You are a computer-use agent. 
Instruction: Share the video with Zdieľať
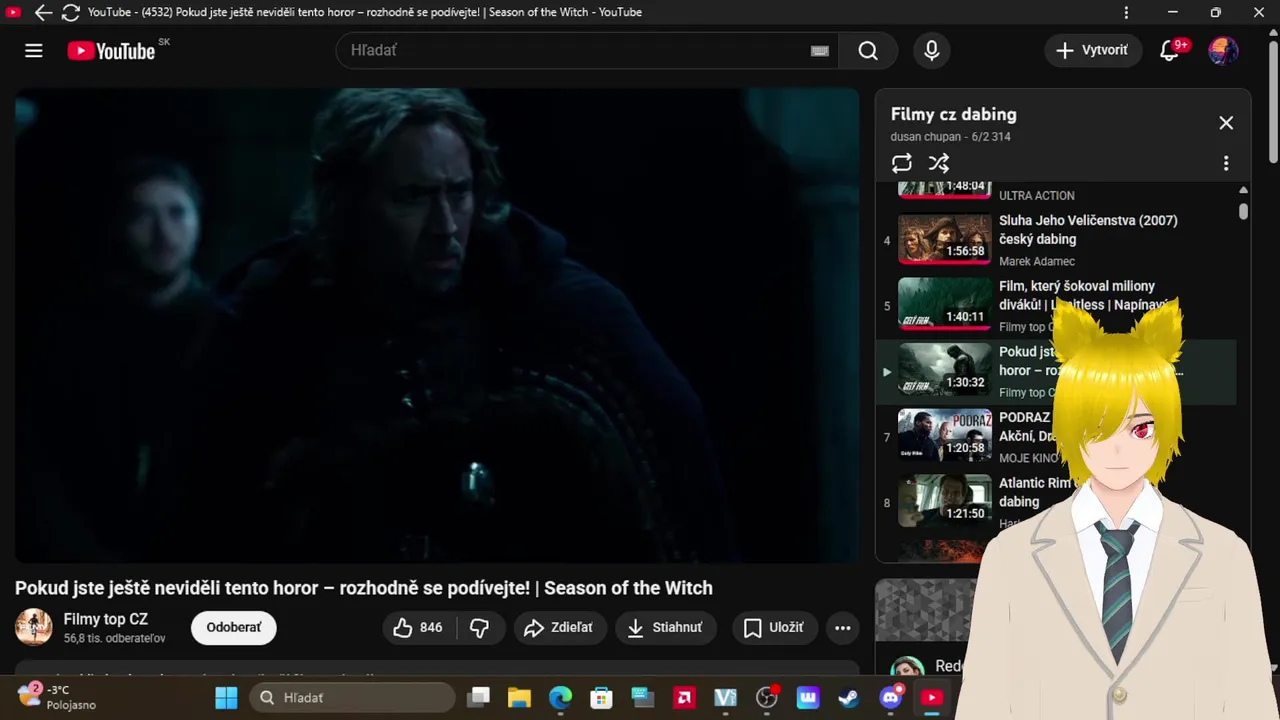[x=560, y=627]
